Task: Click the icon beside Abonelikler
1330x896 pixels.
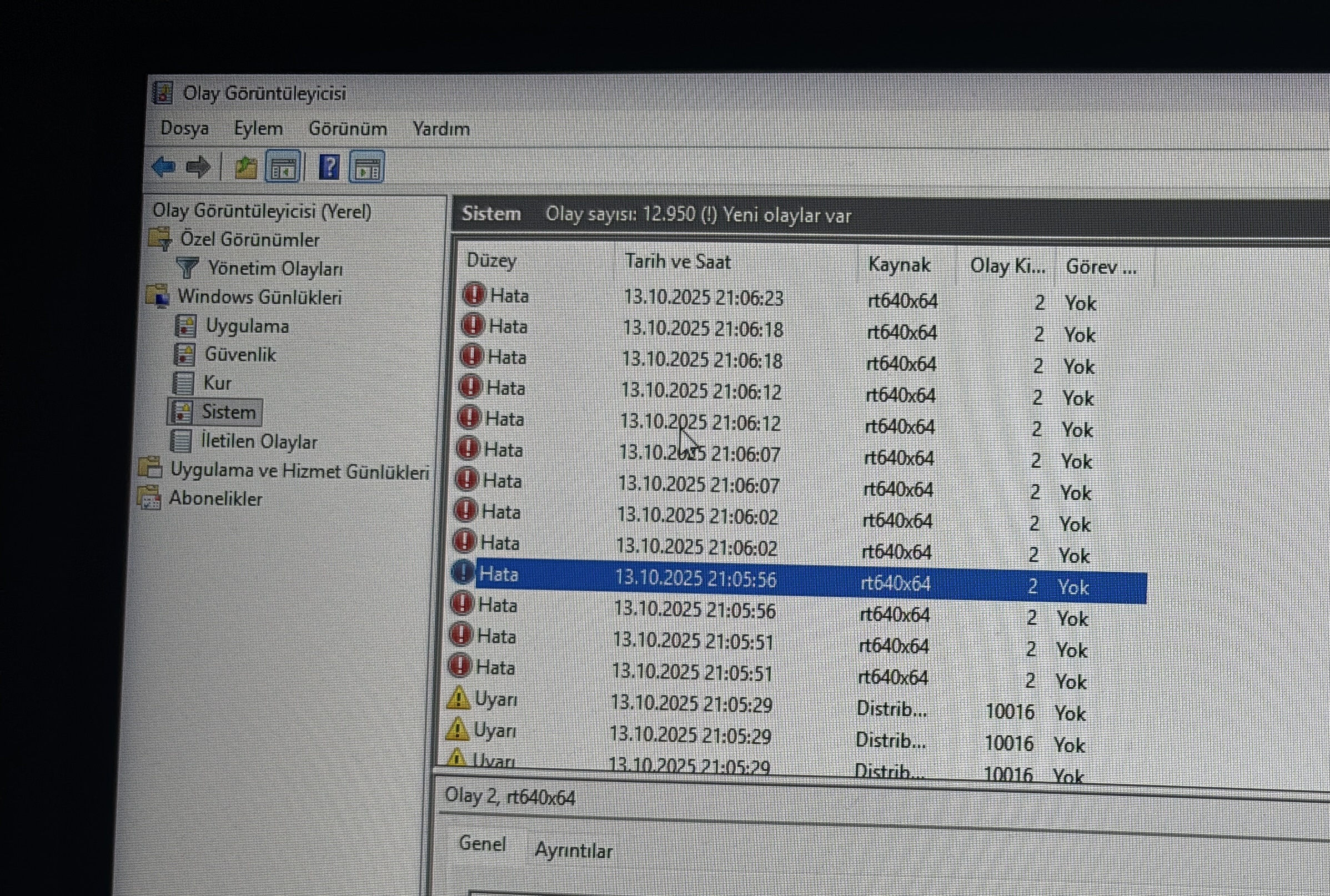Action: 149,498
